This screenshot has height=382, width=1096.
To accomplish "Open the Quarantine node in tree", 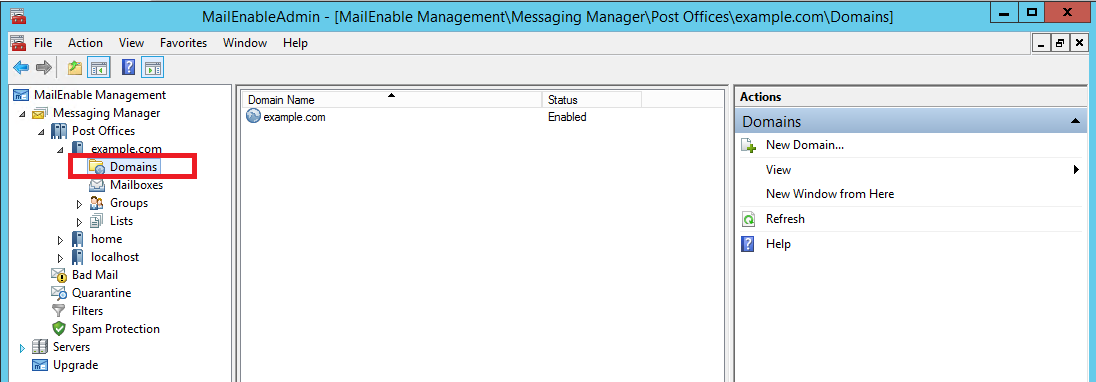I will pos(101,293).
